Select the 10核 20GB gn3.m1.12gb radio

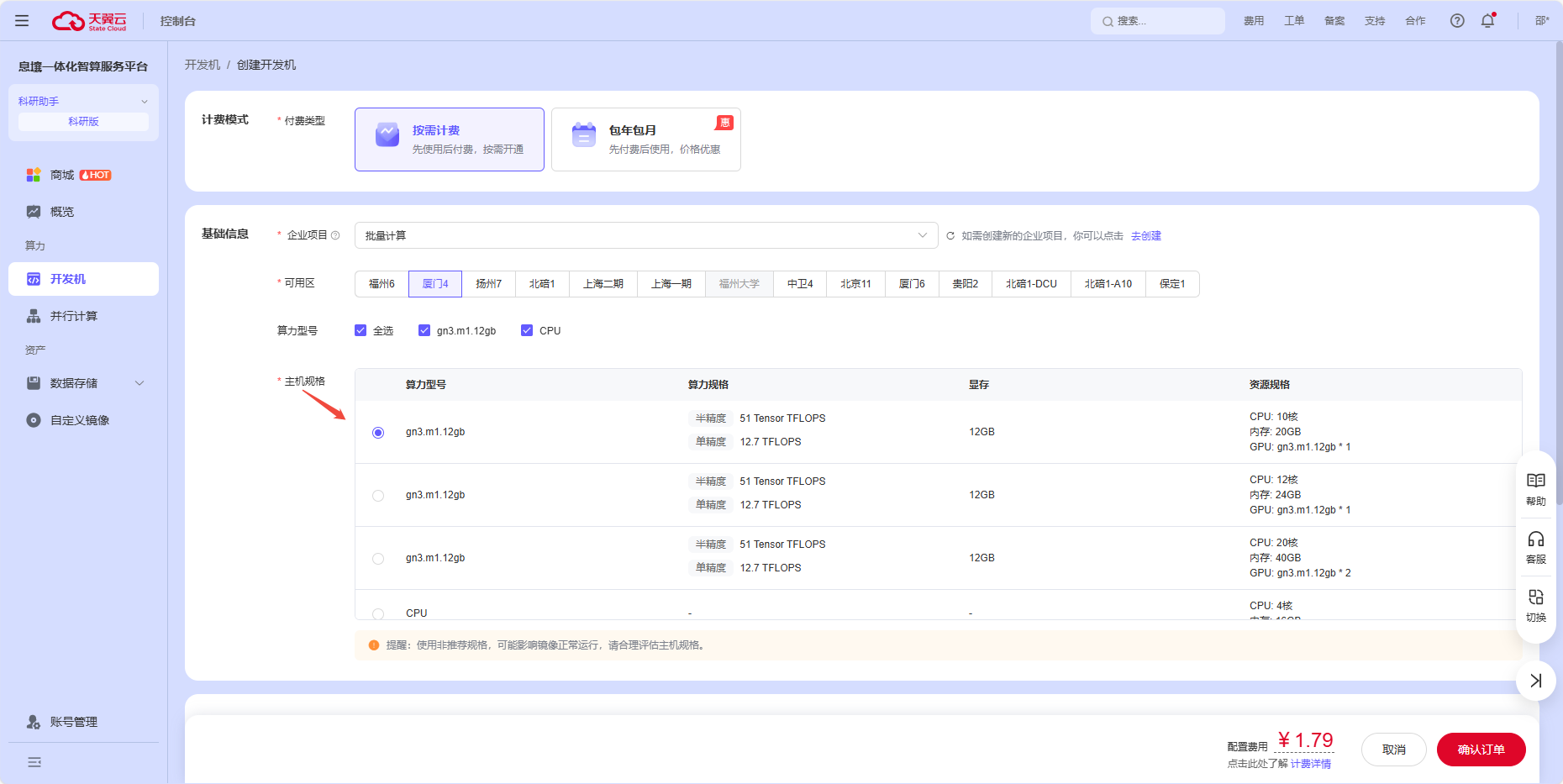pos(378,433)
